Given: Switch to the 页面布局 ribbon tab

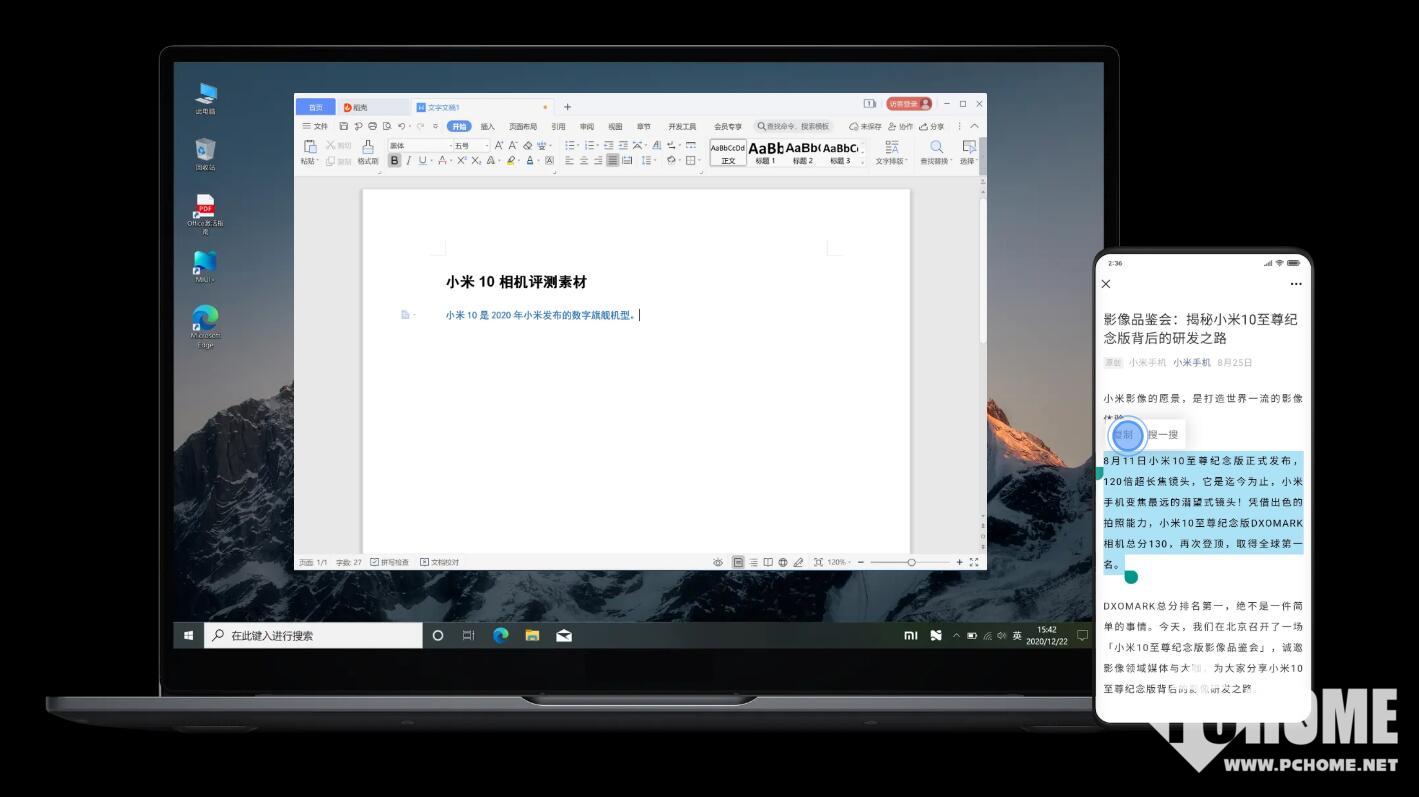Looking at the screenshot, I should point(523,126).
